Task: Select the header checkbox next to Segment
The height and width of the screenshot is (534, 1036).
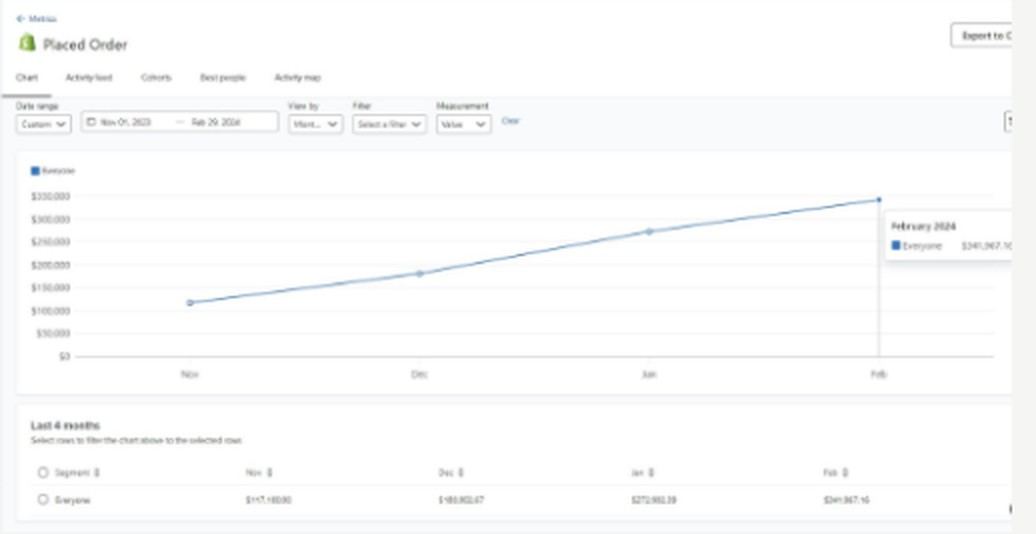Action: [x=43, y=473]
